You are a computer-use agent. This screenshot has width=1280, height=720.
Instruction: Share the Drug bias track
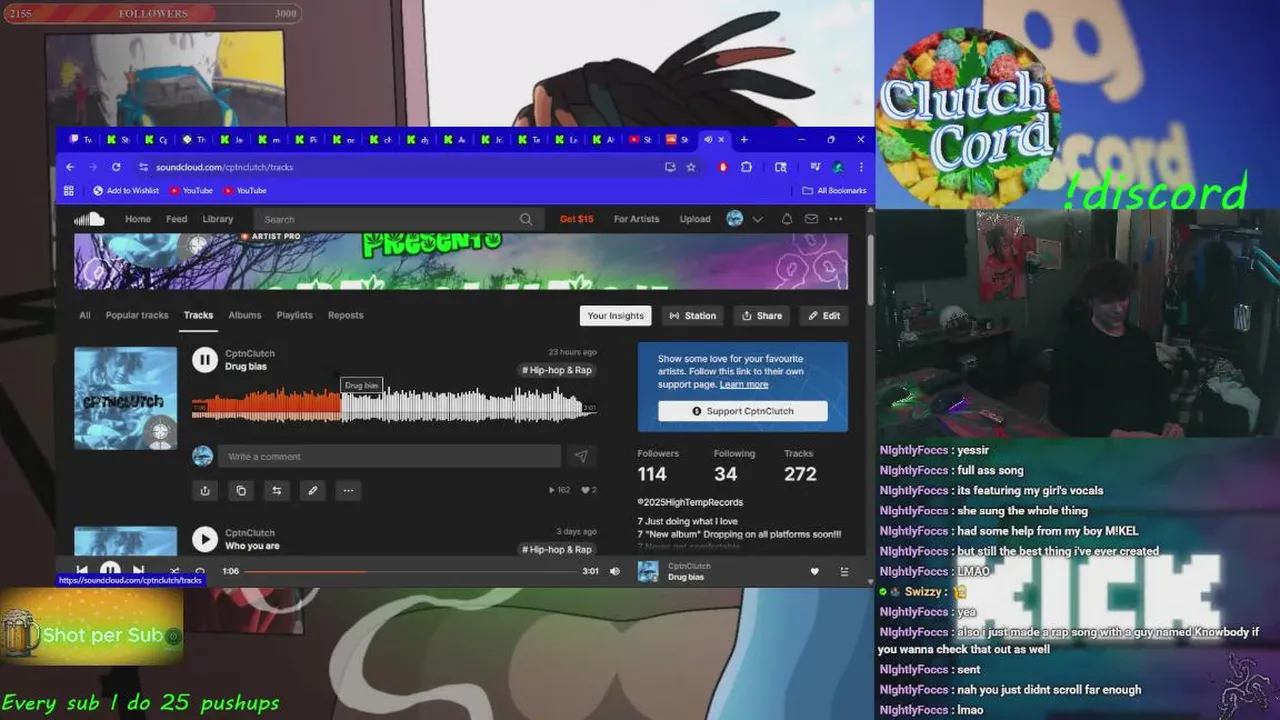205,490
